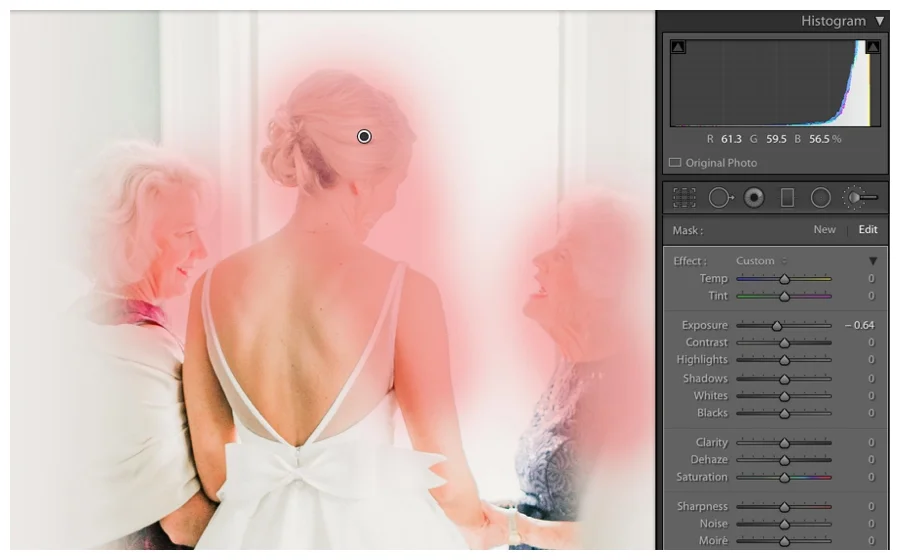Click the Noise slider handle

coord(784,524)
